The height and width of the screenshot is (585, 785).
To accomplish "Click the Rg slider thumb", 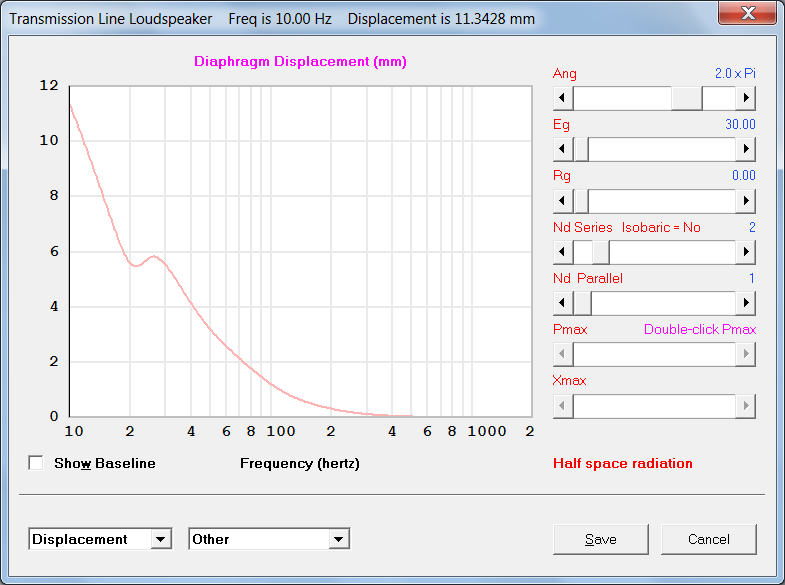I will pyautogui.click(x=581, y=201).
